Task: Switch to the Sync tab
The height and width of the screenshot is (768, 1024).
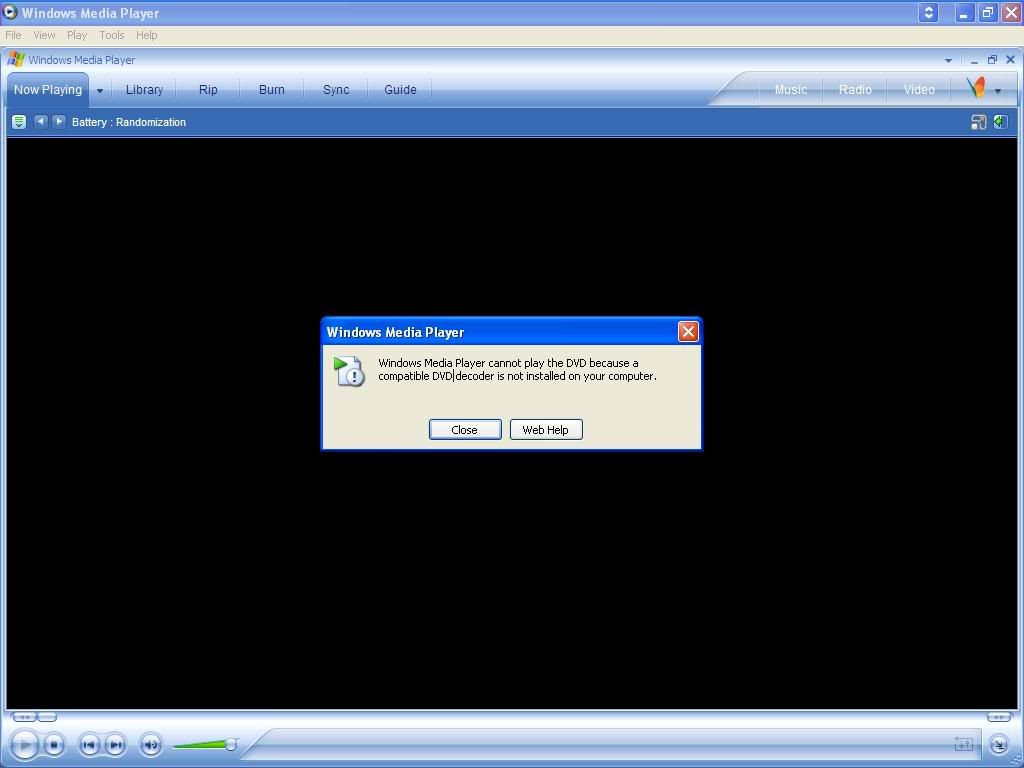Action: point(336,89)
